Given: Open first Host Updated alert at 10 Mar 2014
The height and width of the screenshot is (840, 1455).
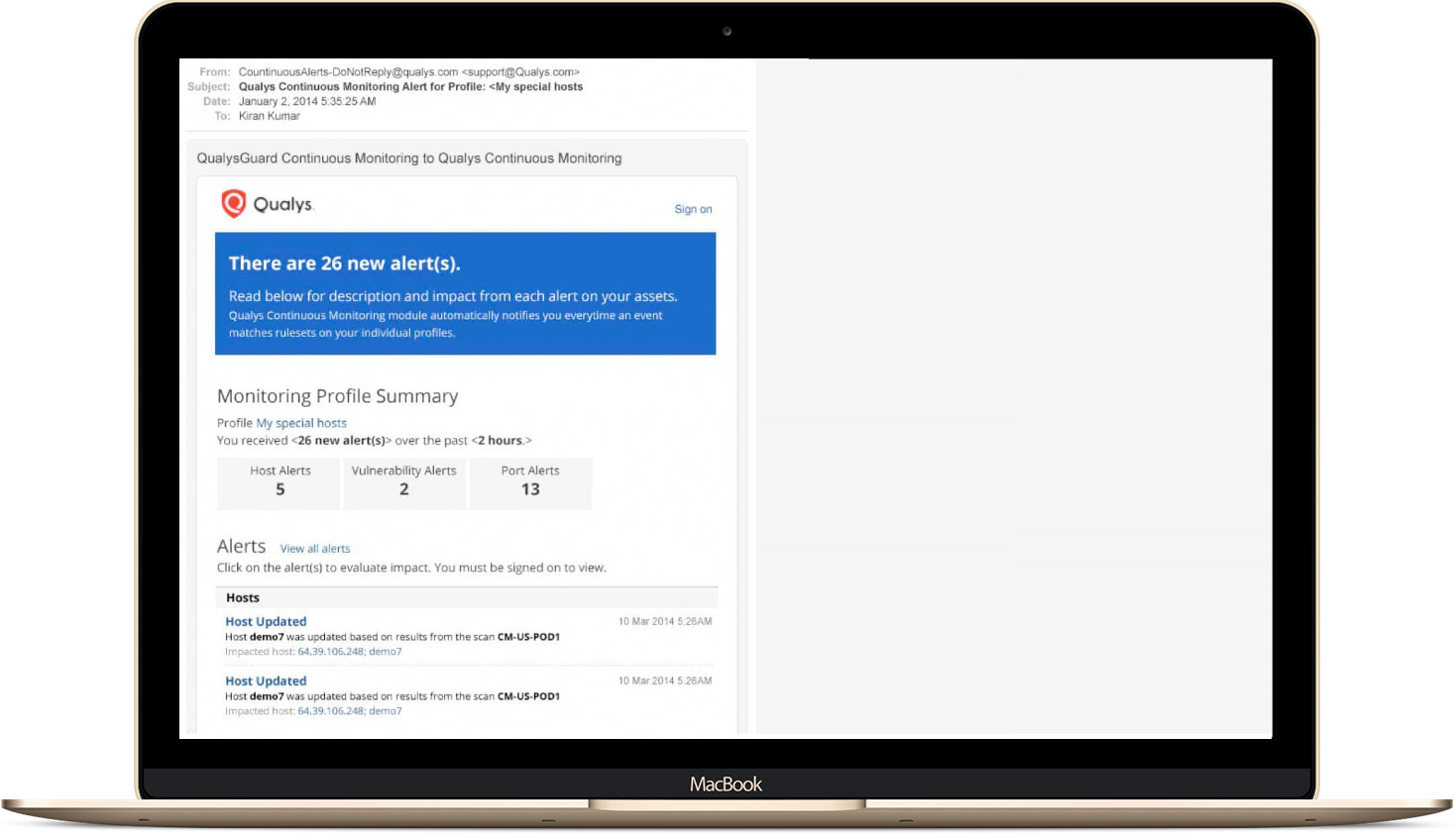Looking at the screenshot, I should 266,622.
